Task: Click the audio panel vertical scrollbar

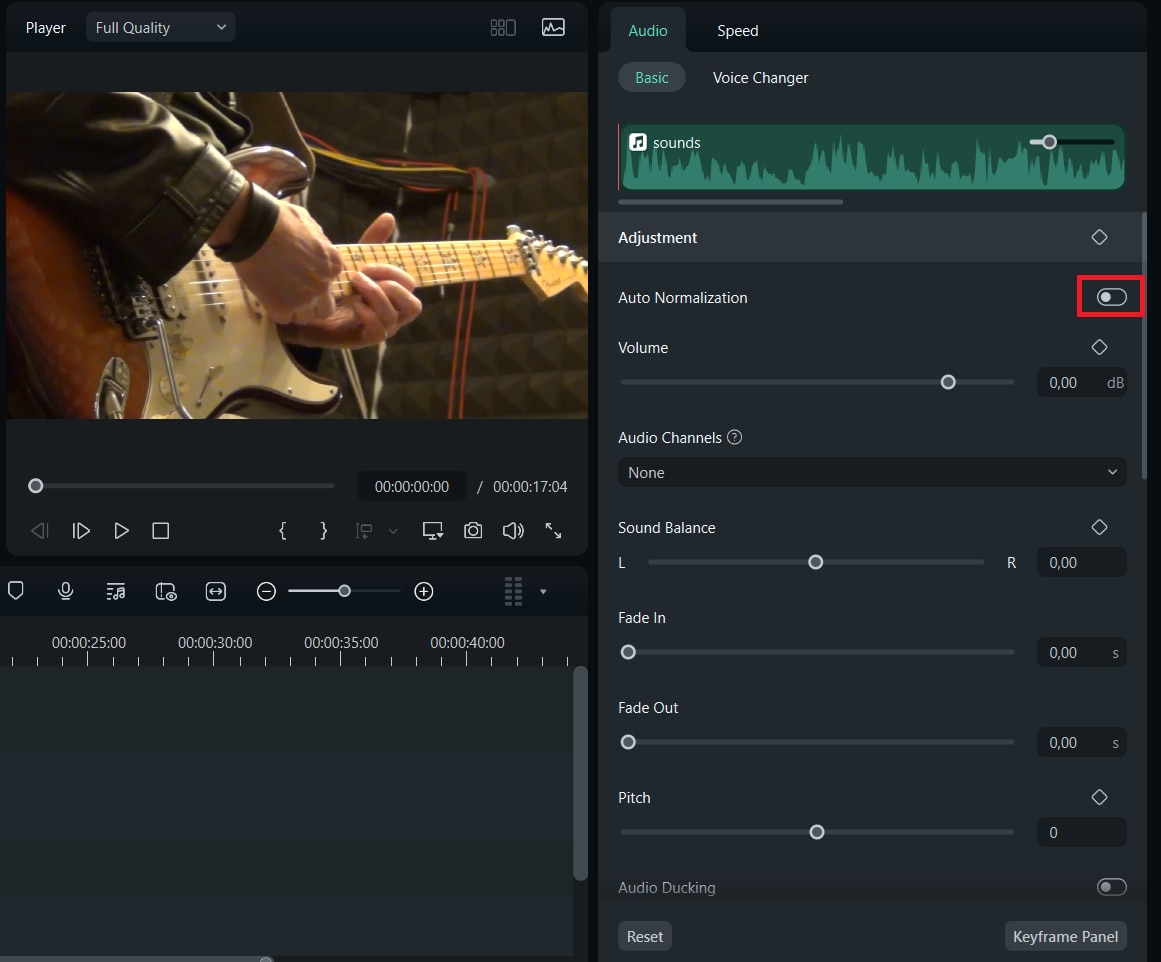Action: pos(1144,345)
